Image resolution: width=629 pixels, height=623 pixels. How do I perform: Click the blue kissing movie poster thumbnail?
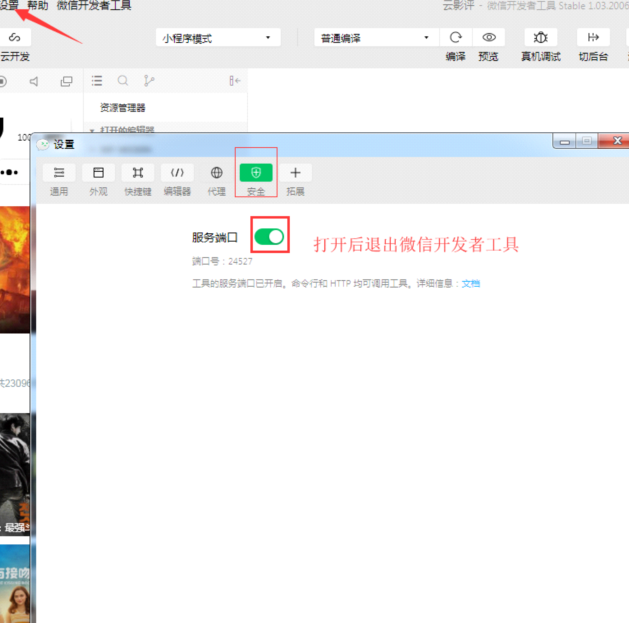15,584
